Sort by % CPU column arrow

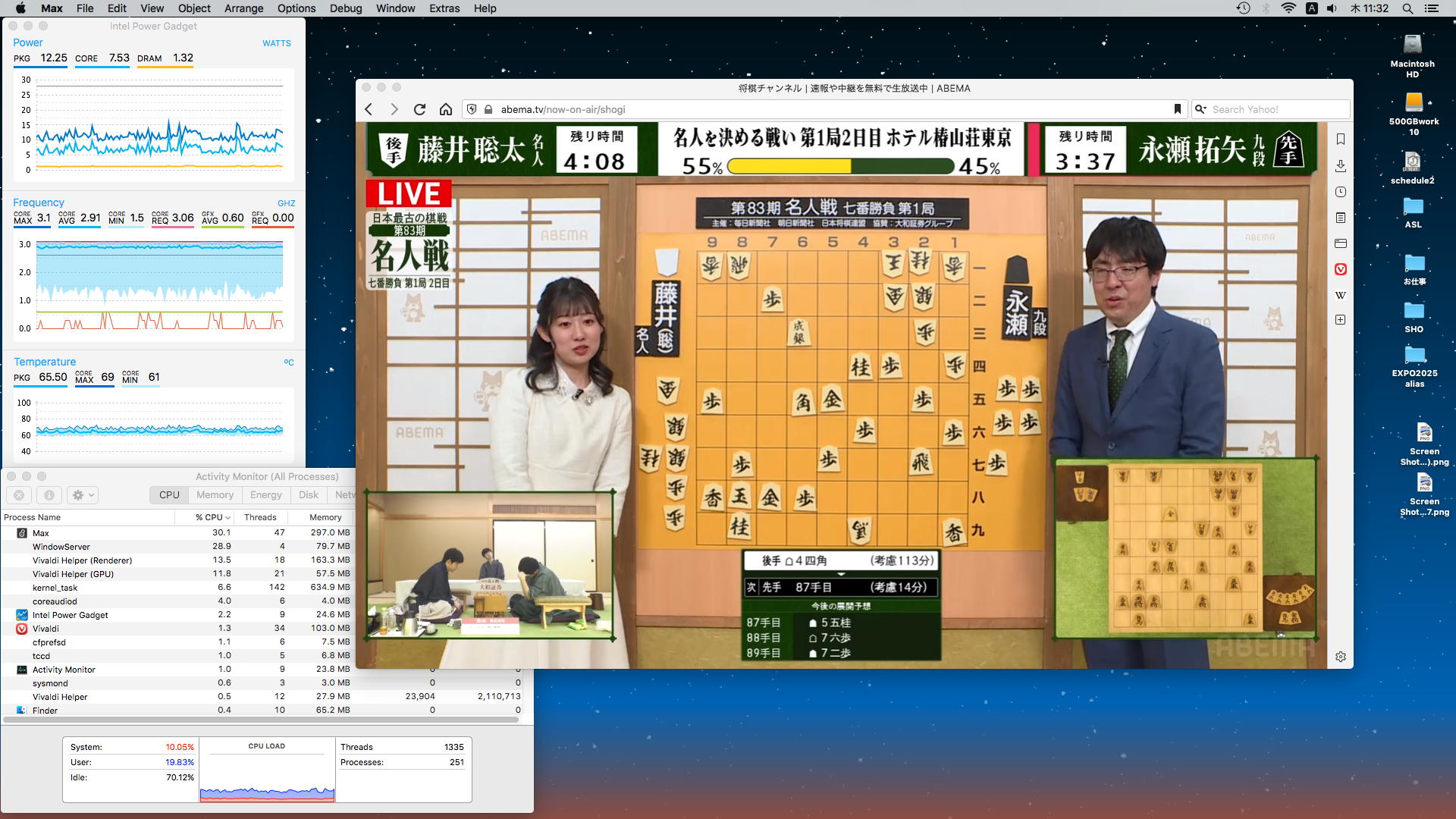click(227, 517)
